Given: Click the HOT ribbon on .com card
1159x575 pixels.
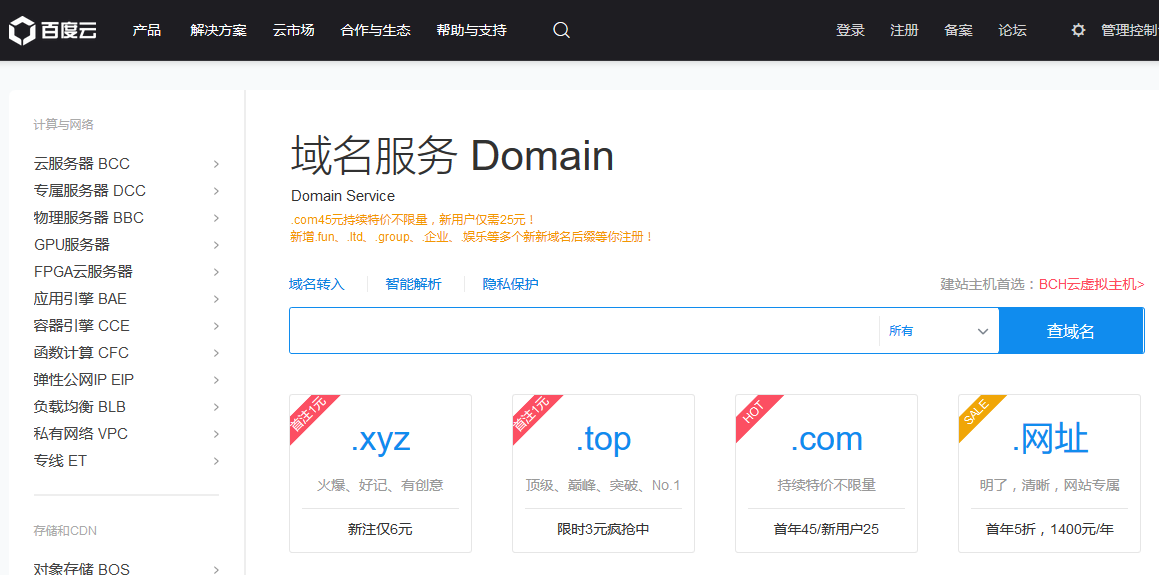Looking at the screenshot, I should point(757,416).
